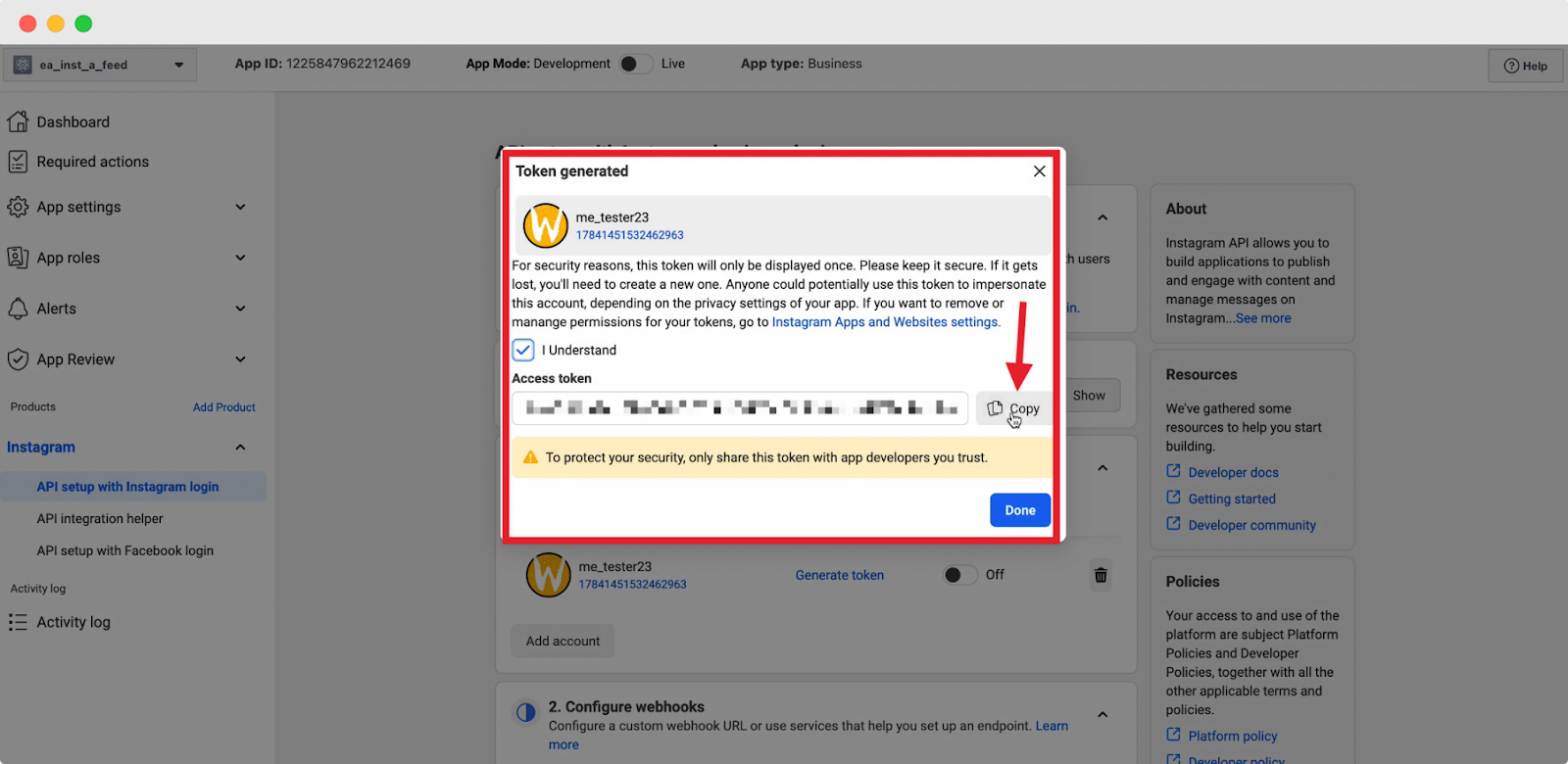This screenshot has width=1568, height=764.
Task: Click the Alerts bell icon
Action: pos(18,309)
